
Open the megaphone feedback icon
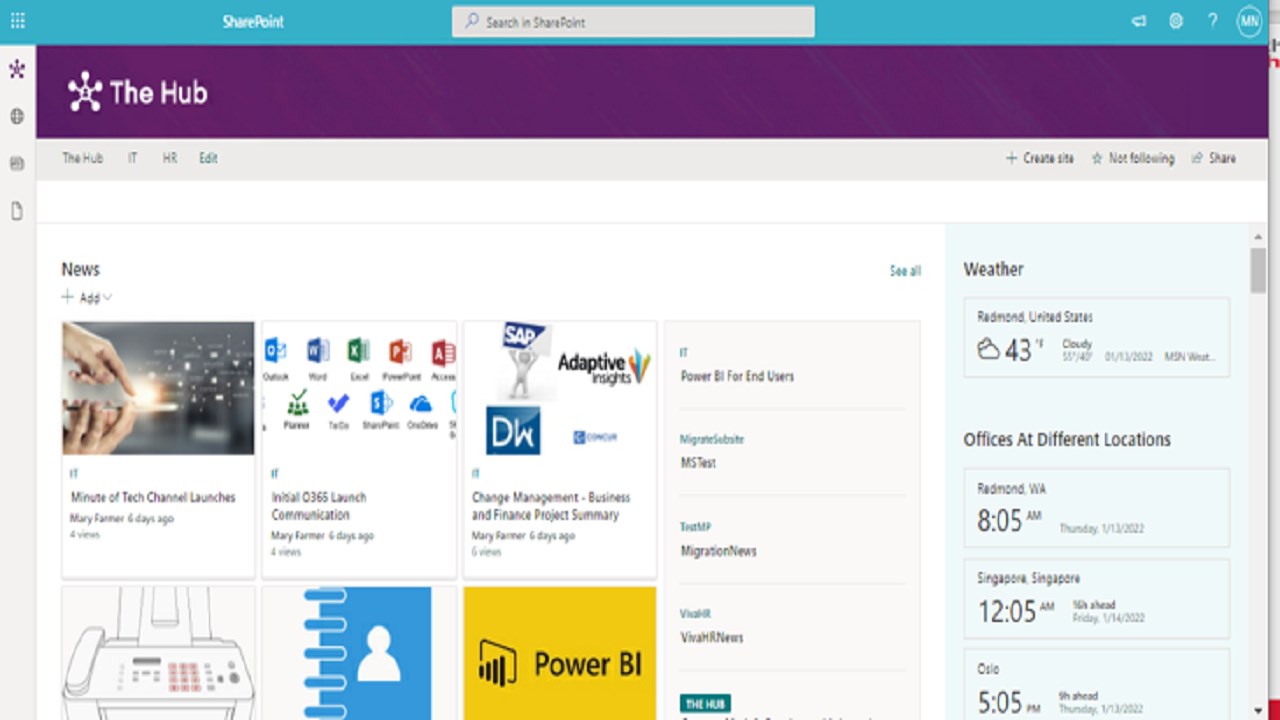tap(1139, 21)
